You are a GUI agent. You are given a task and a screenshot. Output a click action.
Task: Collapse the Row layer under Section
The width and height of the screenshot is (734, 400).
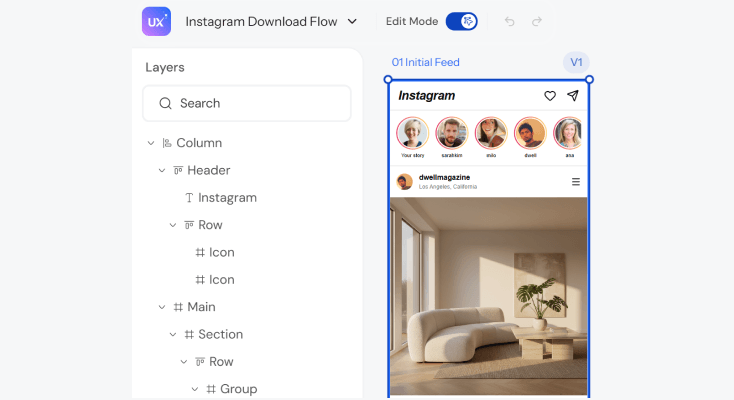184,362
